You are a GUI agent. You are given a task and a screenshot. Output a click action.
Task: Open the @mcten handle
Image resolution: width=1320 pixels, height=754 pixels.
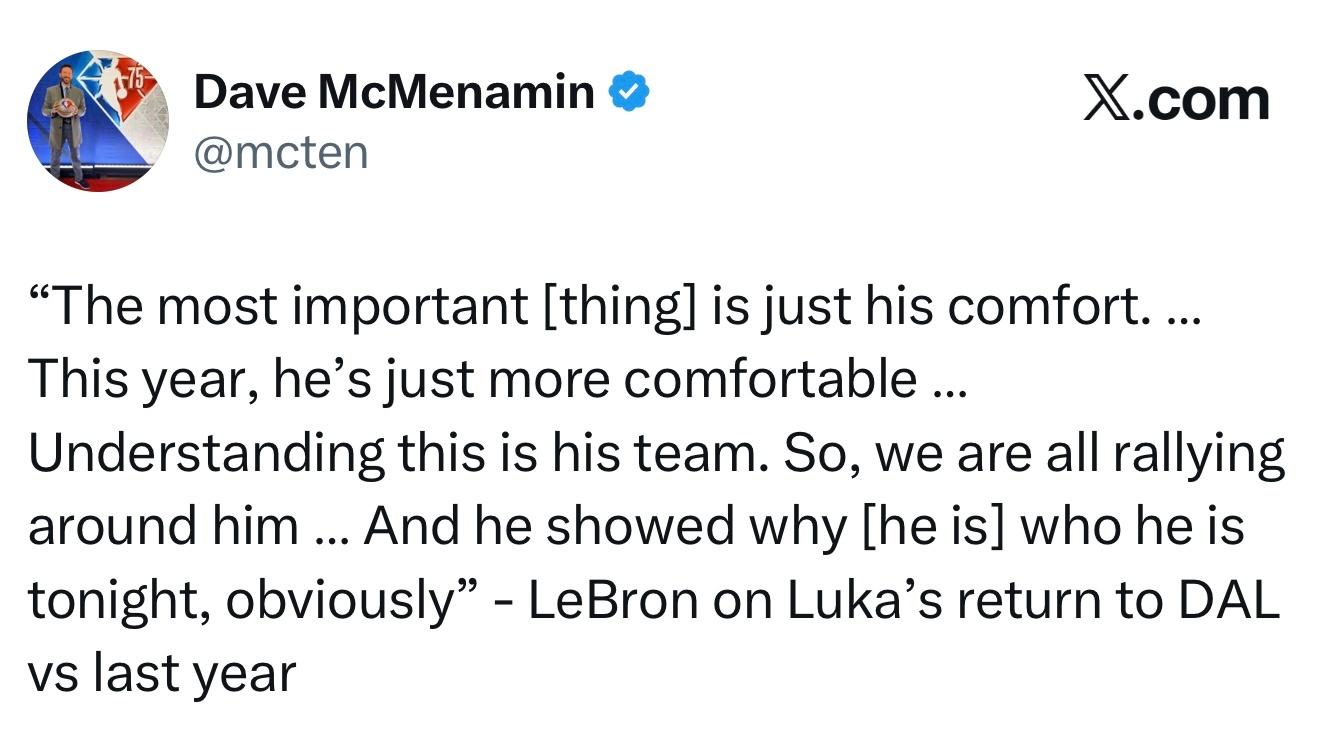pyautogui.click(x=281, y=153)
